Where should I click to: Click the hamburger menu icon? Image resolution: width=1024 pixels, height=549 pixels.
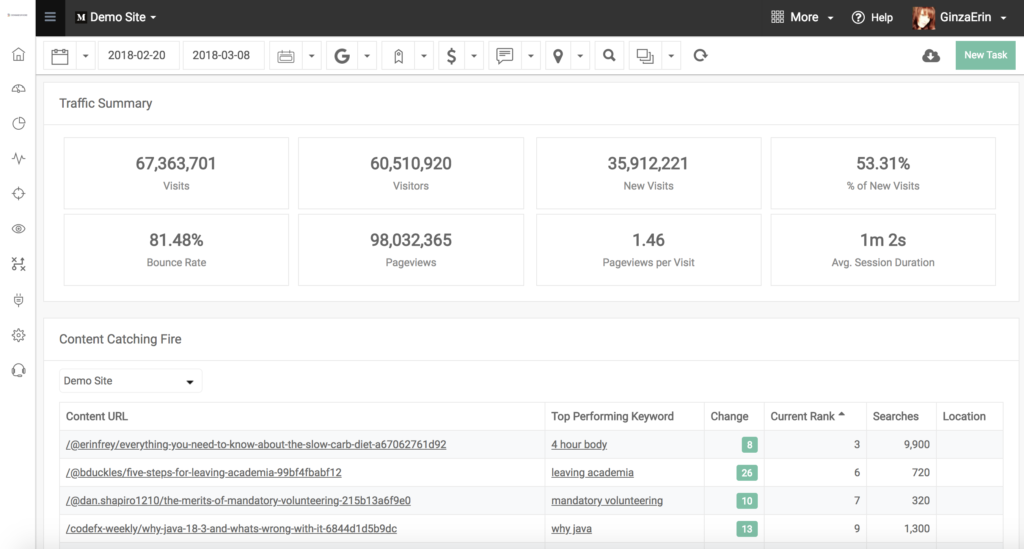pyautogui.click(x=50, y=17)
